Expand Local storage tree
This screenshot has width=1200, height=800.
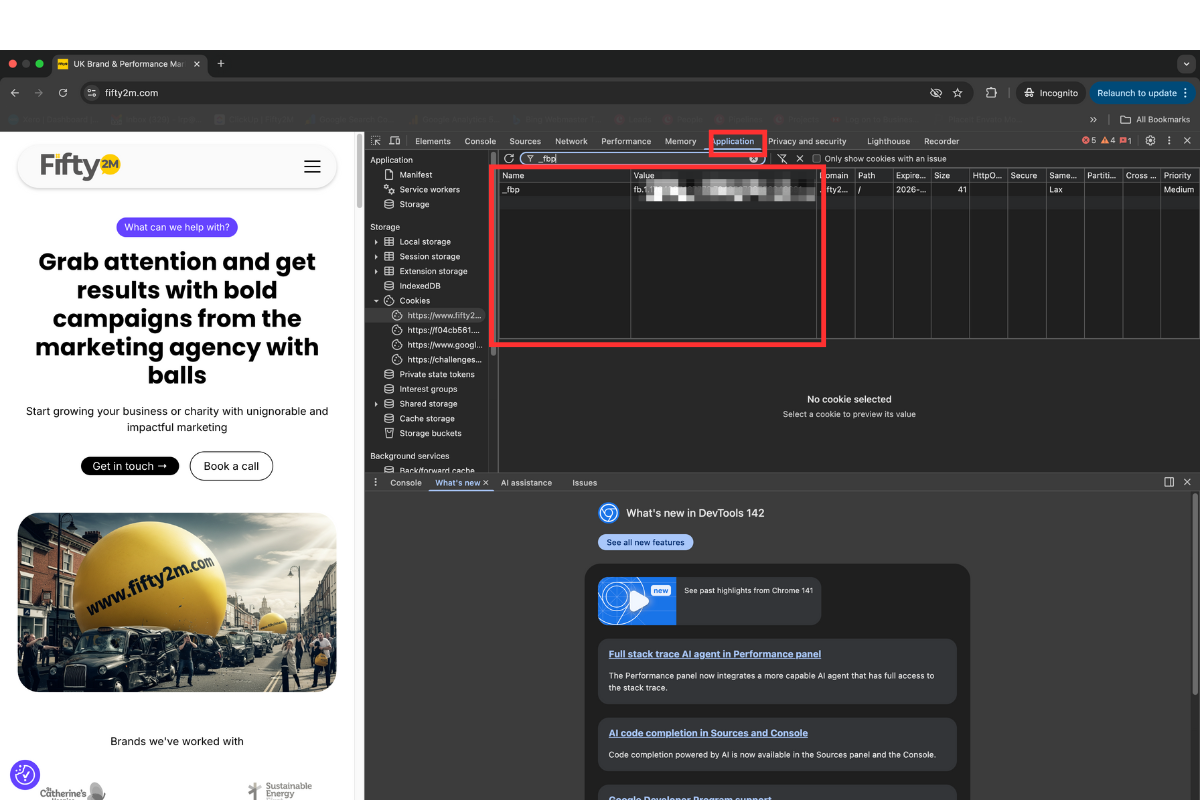coord(376,242)
